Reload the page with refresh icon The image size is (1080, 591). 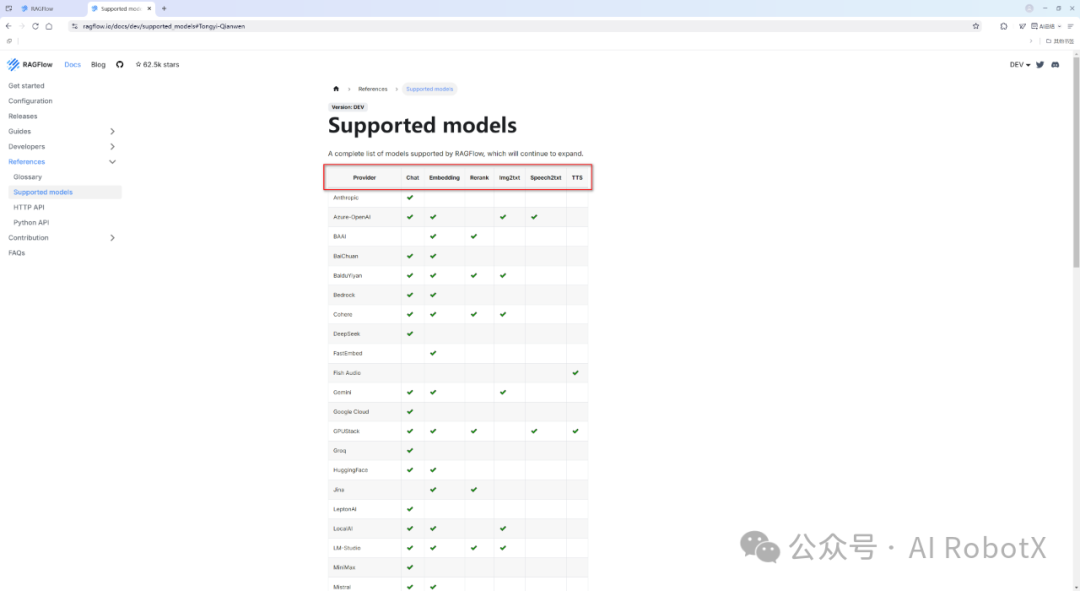pyautogui.click(x=35, y=26)
